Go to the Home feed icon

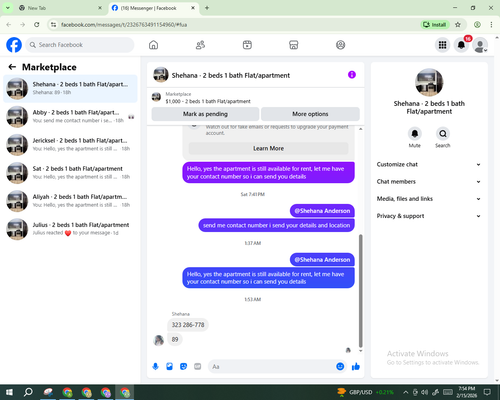pyautogui.click(x=153, y=45)
